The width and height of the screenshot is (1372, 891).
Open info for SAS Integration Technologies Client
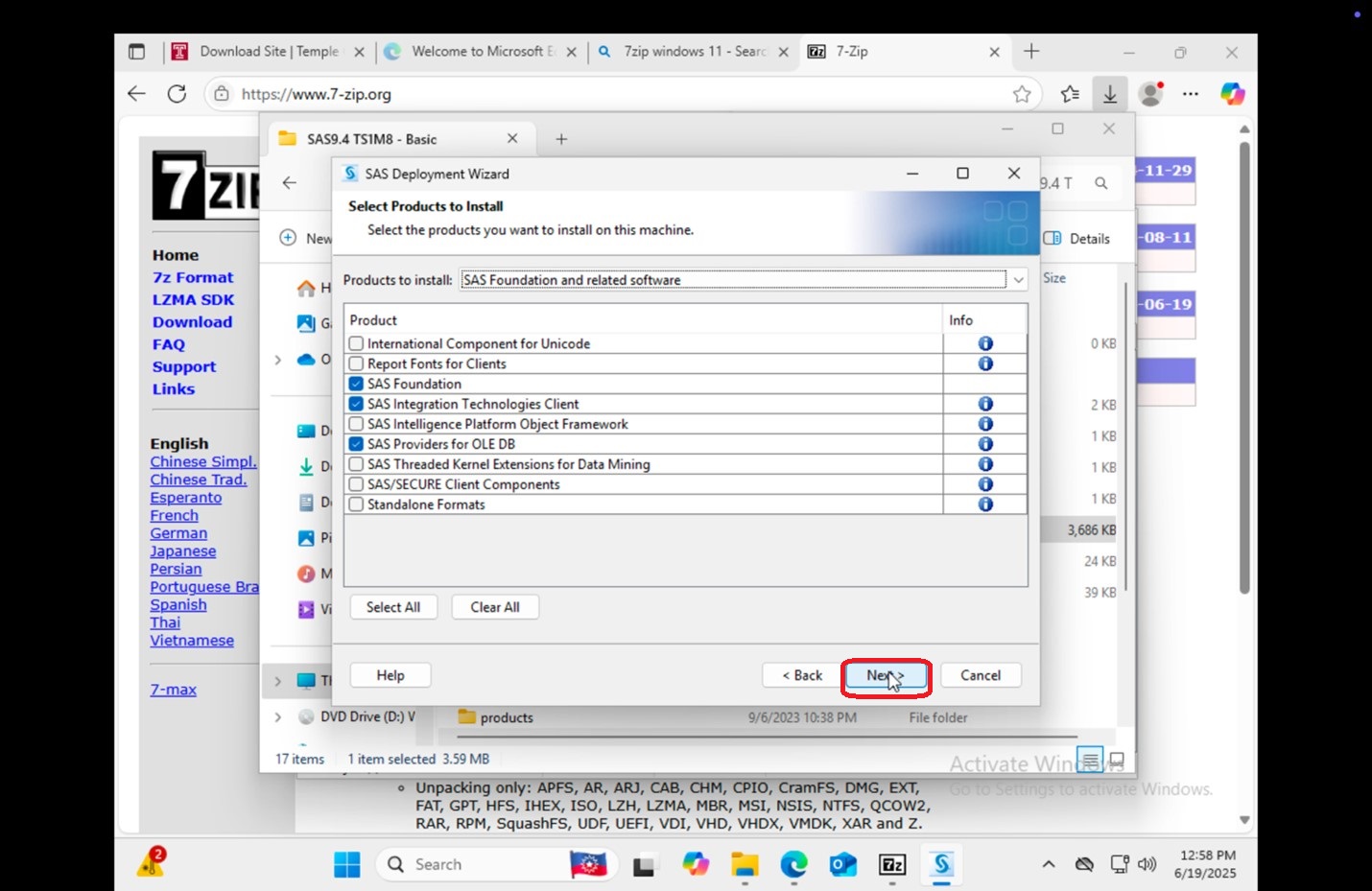[985, 404]
